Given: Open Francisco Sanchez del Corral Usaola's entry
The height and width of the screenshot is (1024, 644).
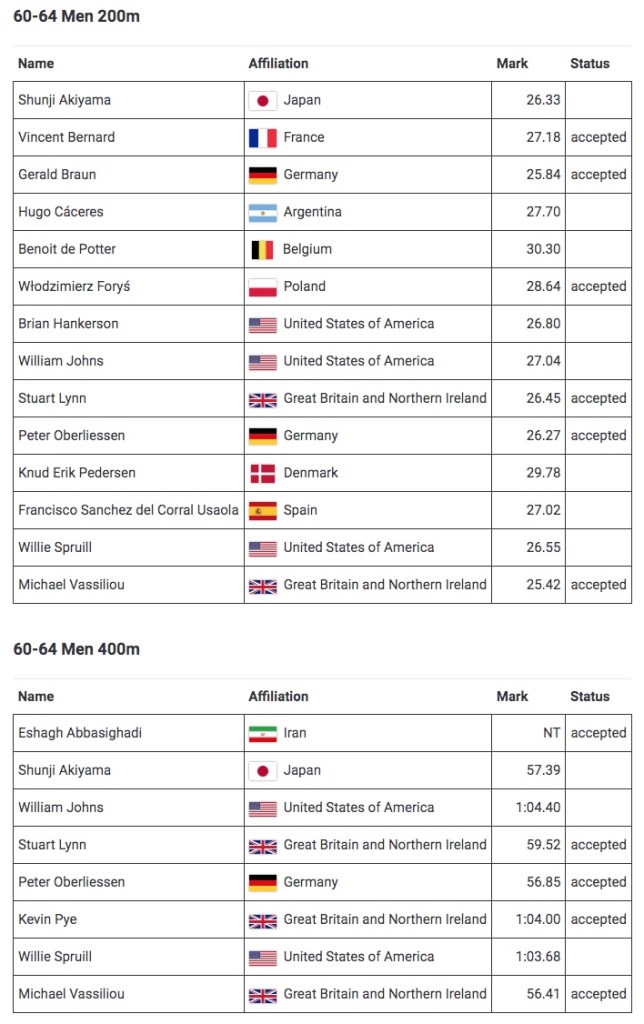Looking at the screenshot, I should pyautogui.click(x=128, y=510).
